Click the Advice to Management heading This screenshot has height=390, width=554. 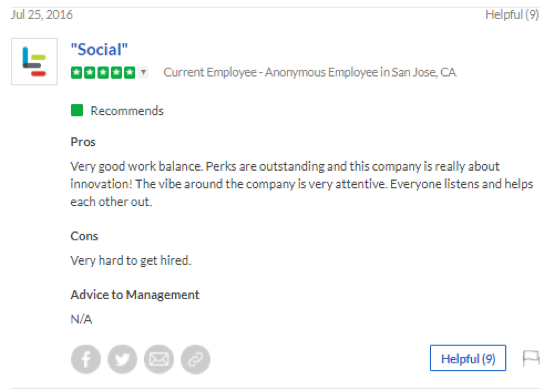tap(135, 295)
